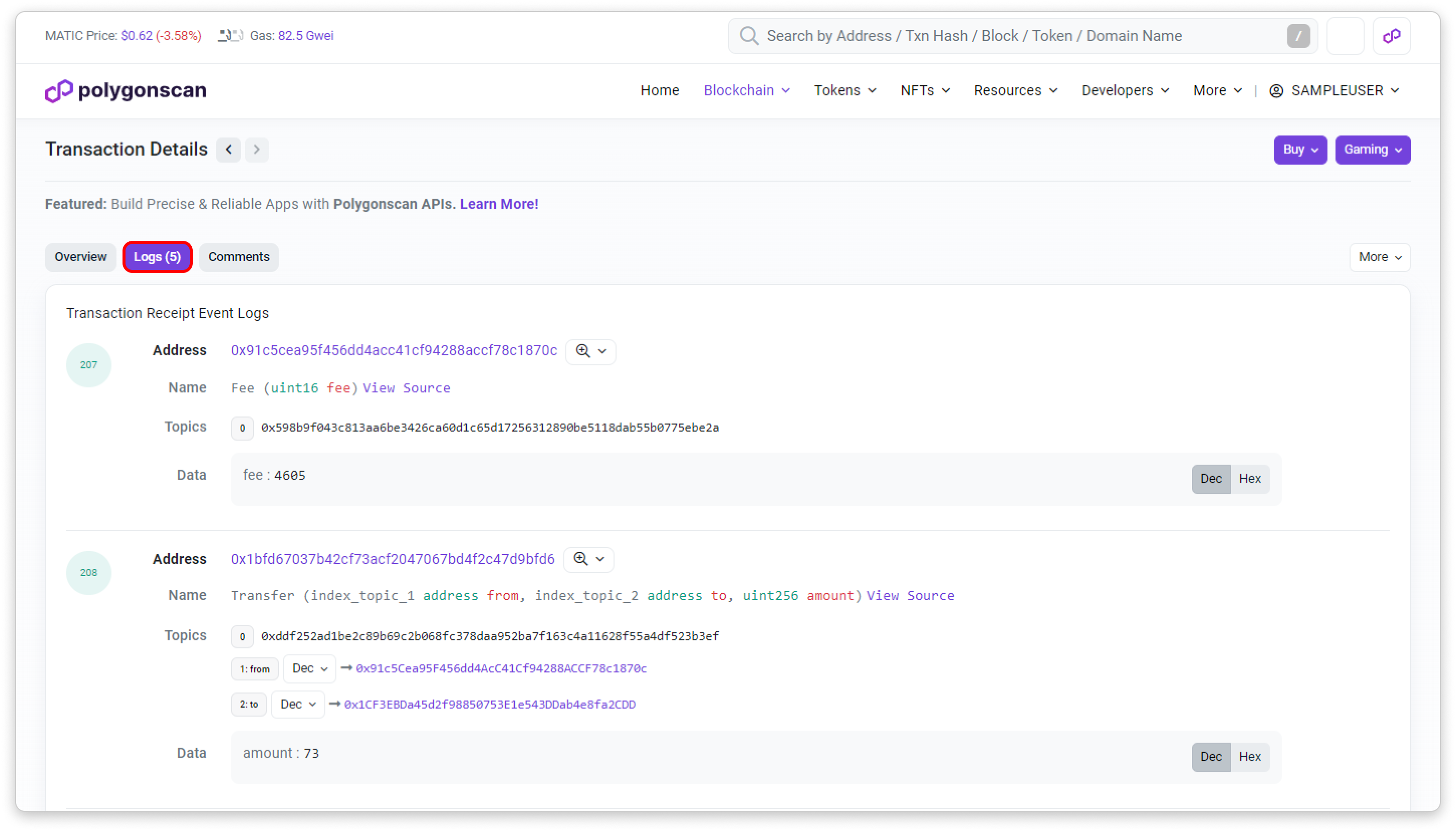View Source for Fee event

[407, 387]
